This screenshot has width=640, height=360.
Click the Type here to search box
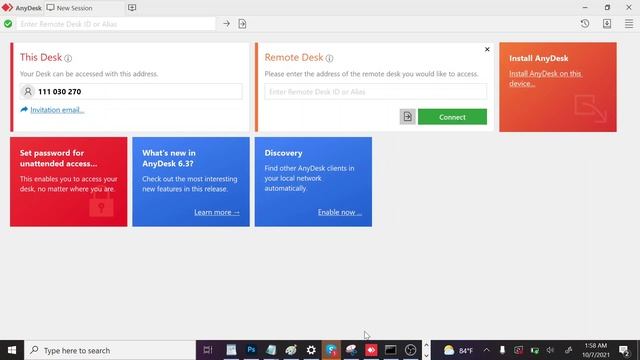pos(110,350)
